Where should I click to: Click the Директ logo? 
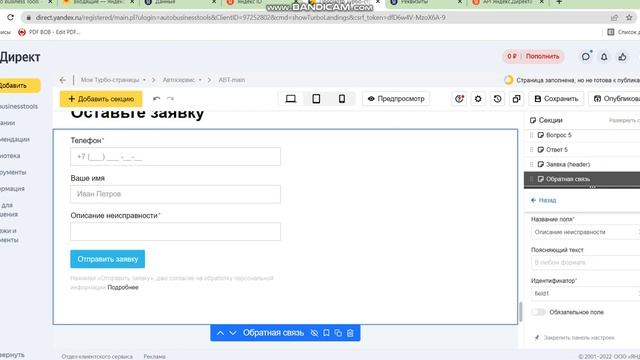tap(20, 57)
